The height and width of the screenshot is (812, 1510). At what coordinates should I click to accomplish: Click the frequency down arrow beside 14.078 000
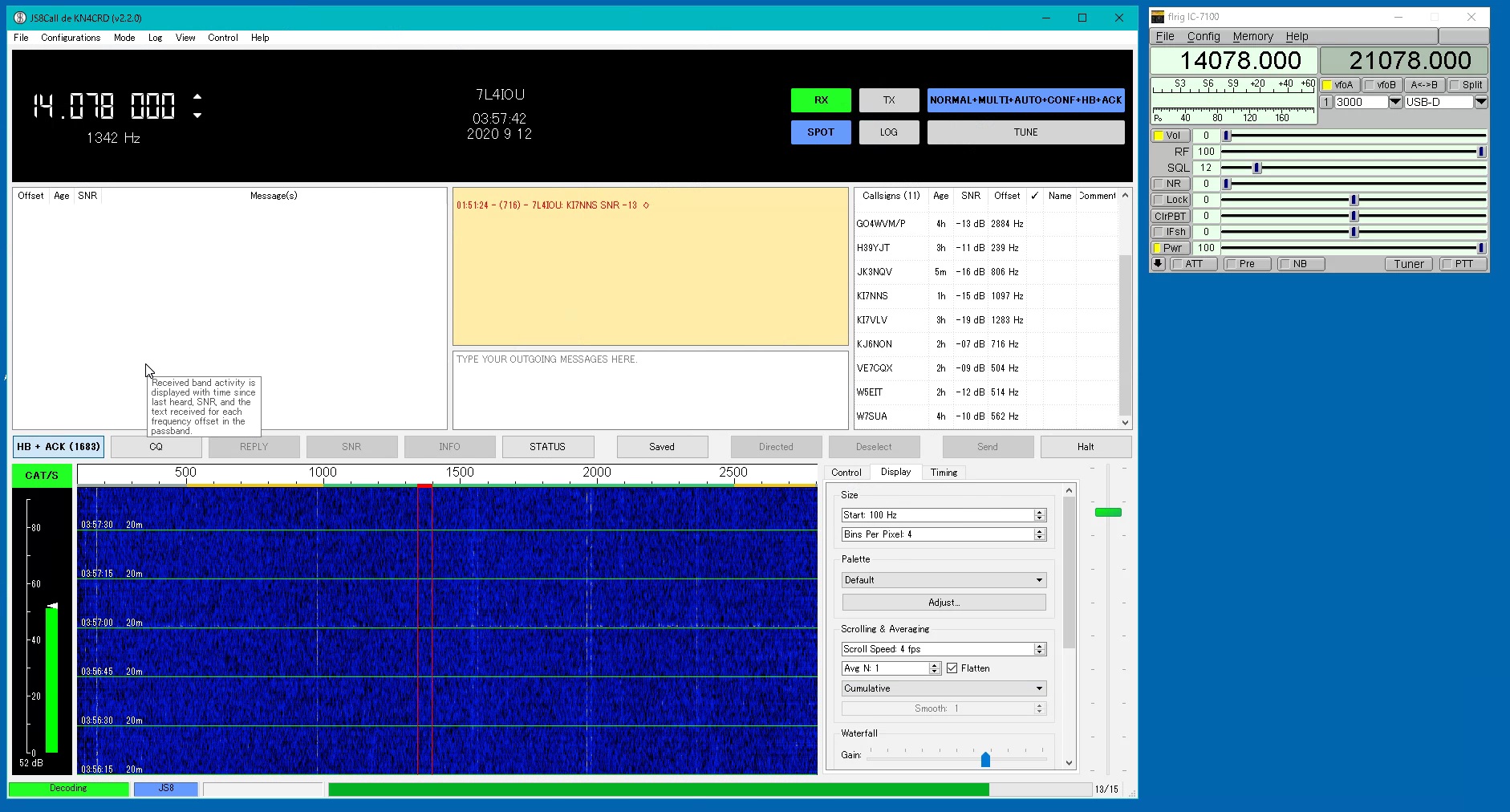click(x=197, y=116)
